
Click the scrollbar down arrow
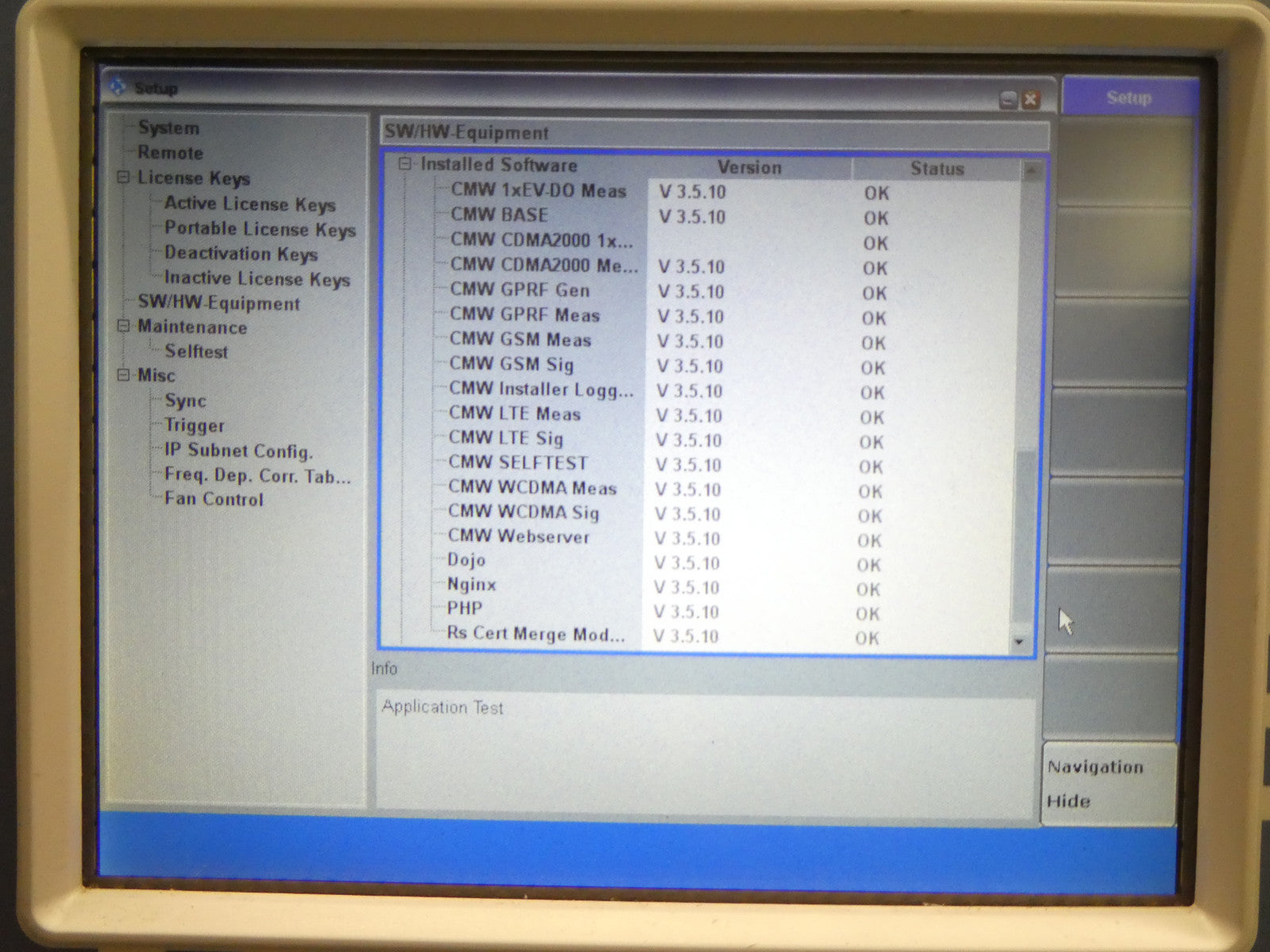coord(1020,642)
